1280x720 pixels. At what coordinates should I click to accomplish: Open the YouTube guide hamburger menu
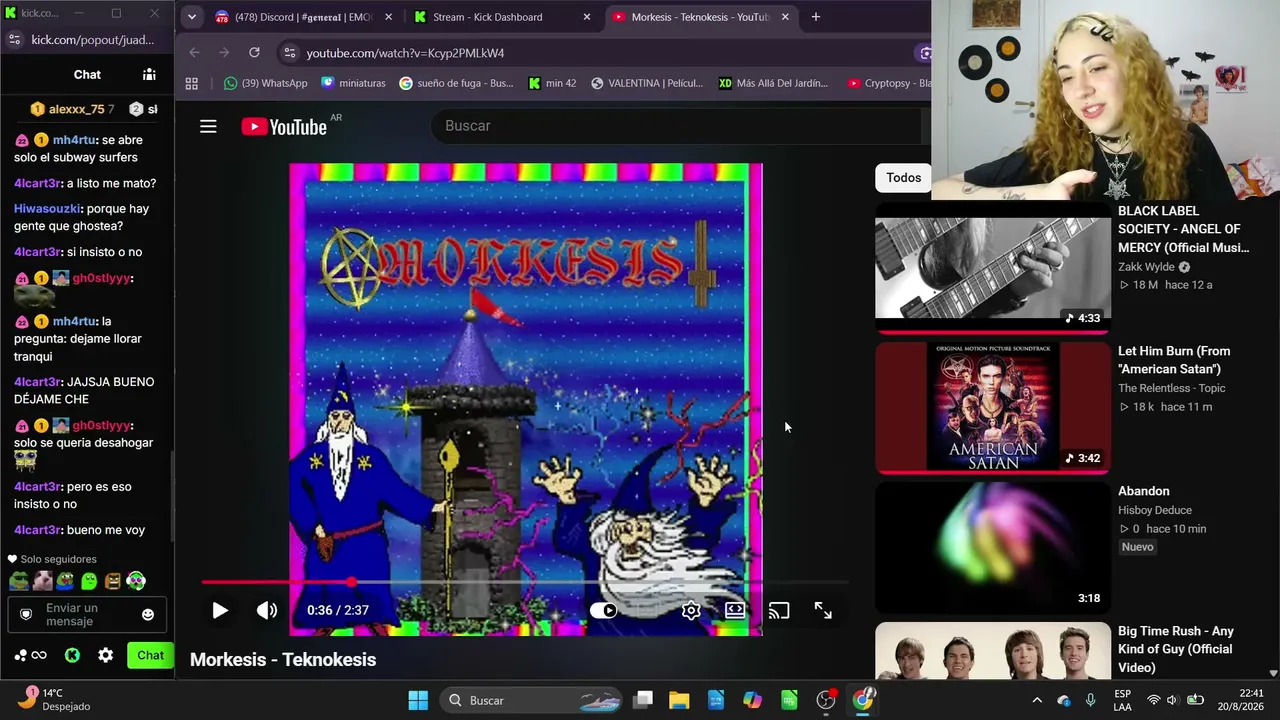(208, 126)
